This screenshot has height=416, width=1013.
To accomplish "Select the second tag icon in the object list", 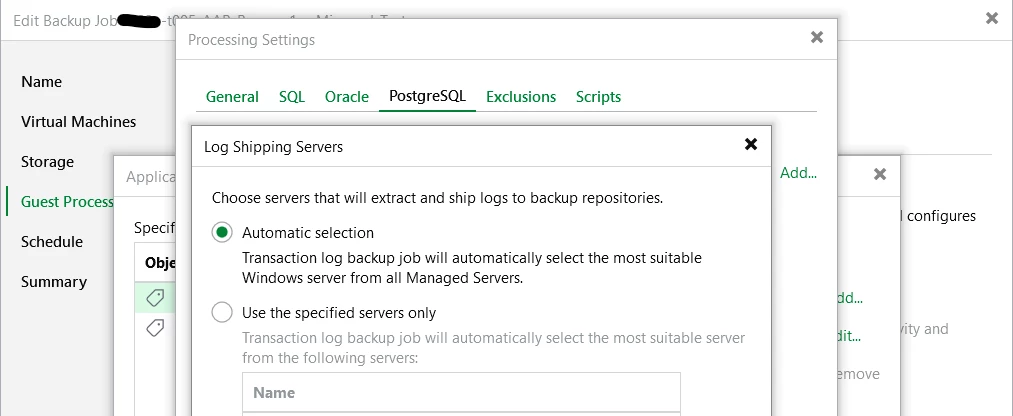I will (155, 327).
